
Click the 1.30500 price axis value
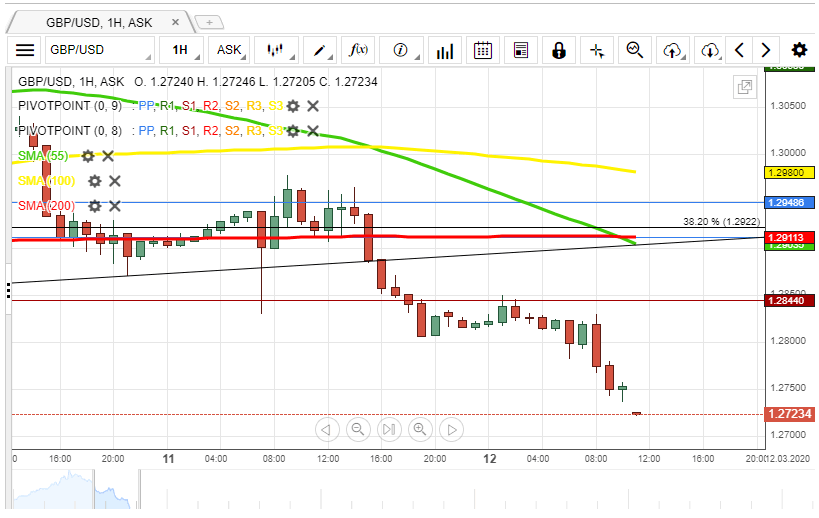tap(788, 106)
